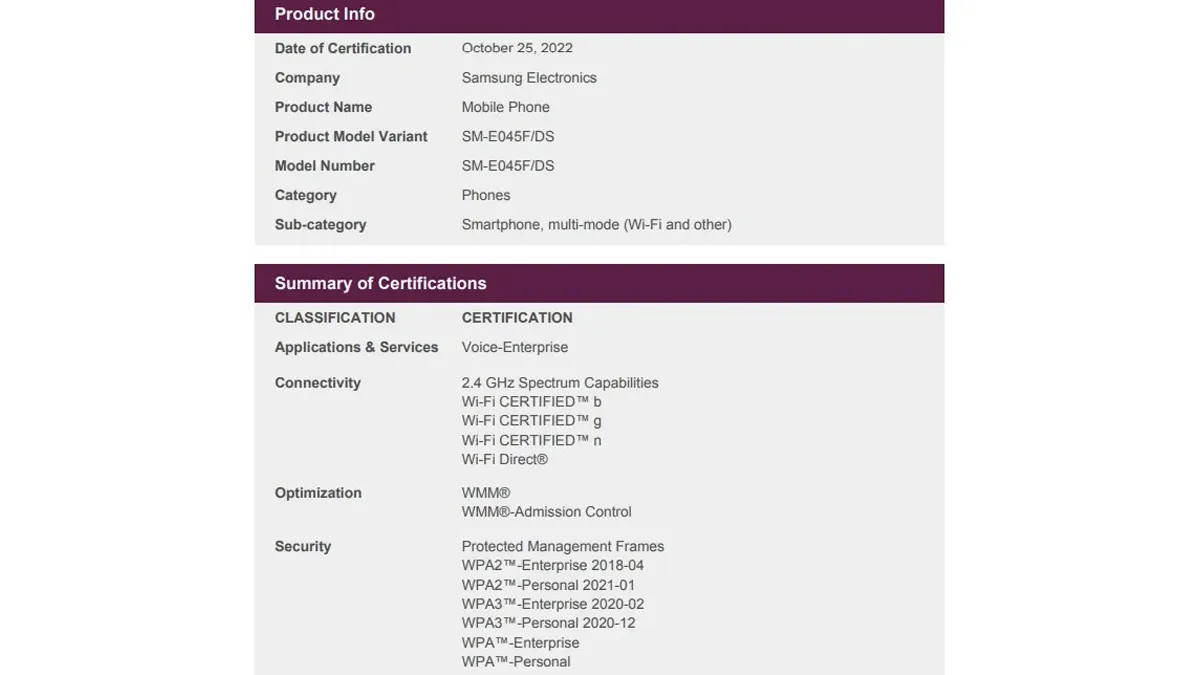The image size is (1200, 675).
Task: Select the WPA3-Enterprise 2020-02 entry
Action: coord(552,604)
